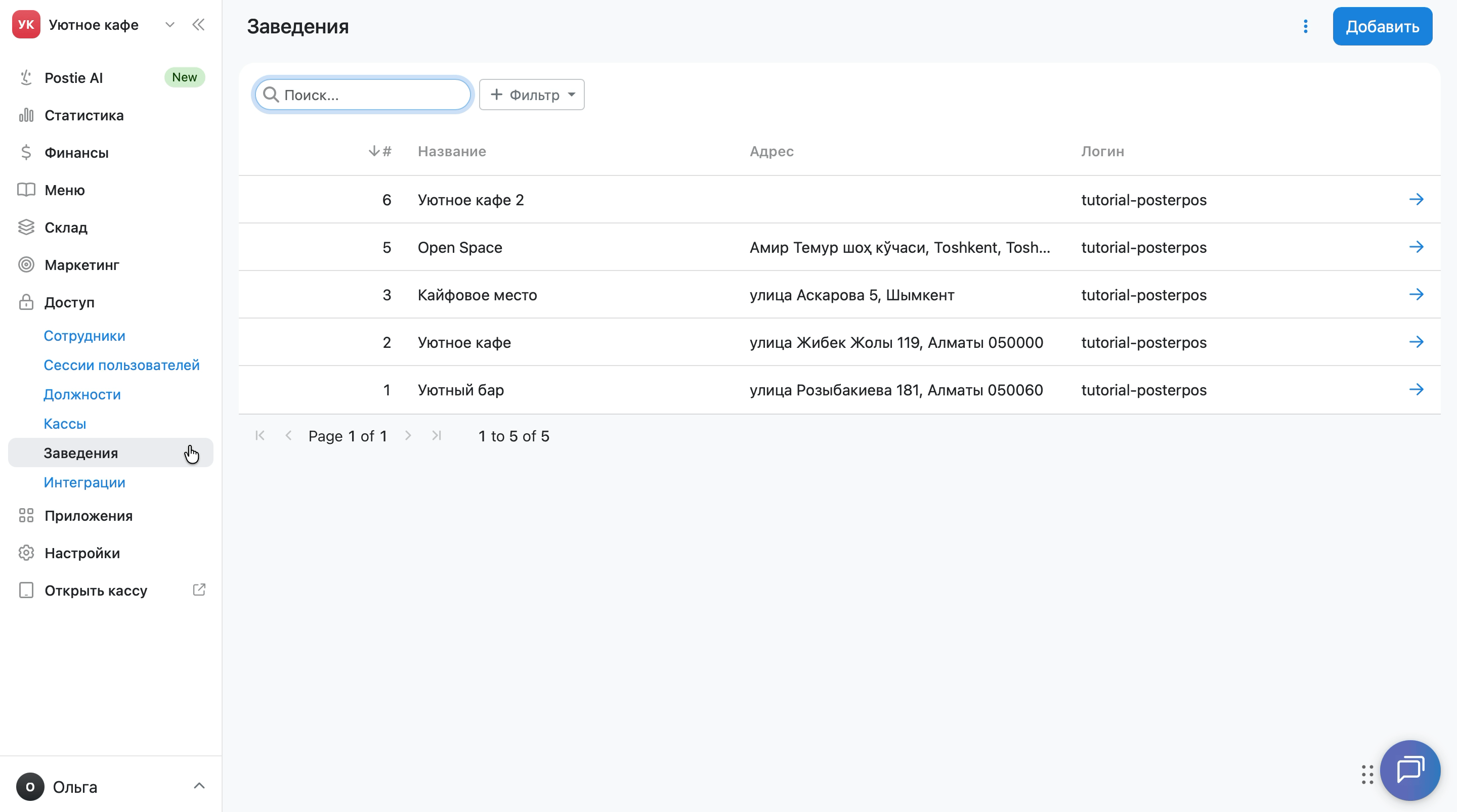This screenshot has width=1457, height=812.
Task: Open arrow for Кайфовое место row
Action: [1417, 295]
